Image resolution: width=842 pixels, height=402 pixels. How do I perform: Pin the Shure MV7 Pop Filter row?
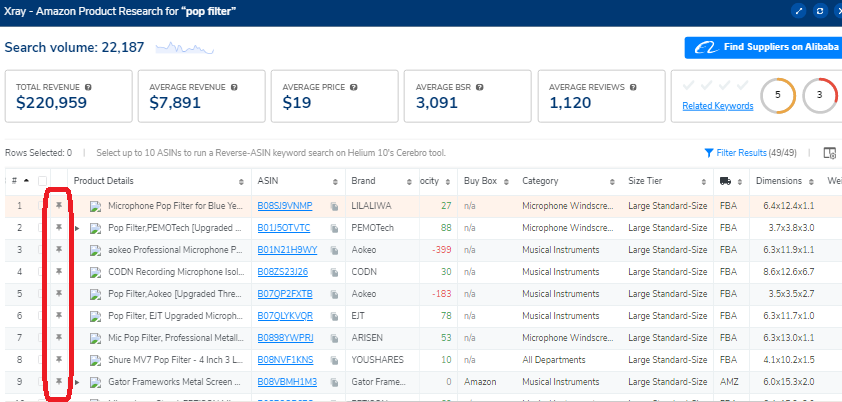(59, 359)
